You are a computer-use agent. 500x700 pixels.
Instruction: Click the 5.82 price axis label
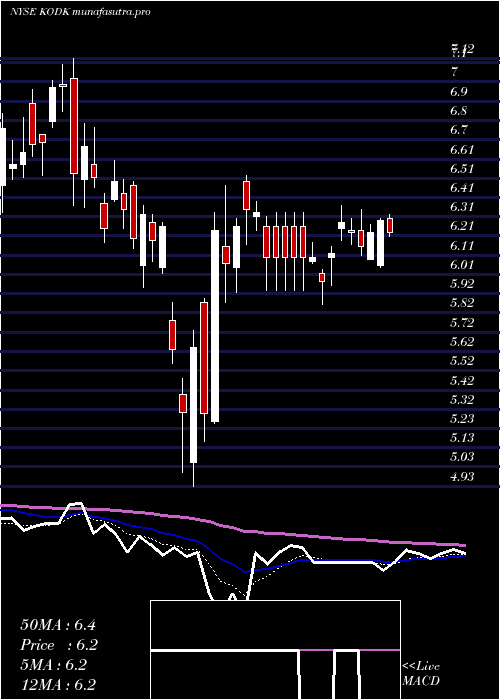tap(461, 303)
